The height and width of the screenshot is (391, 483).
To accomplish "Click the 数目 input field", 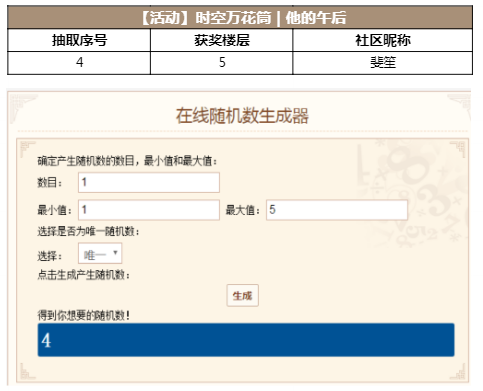I will point(149,182).
